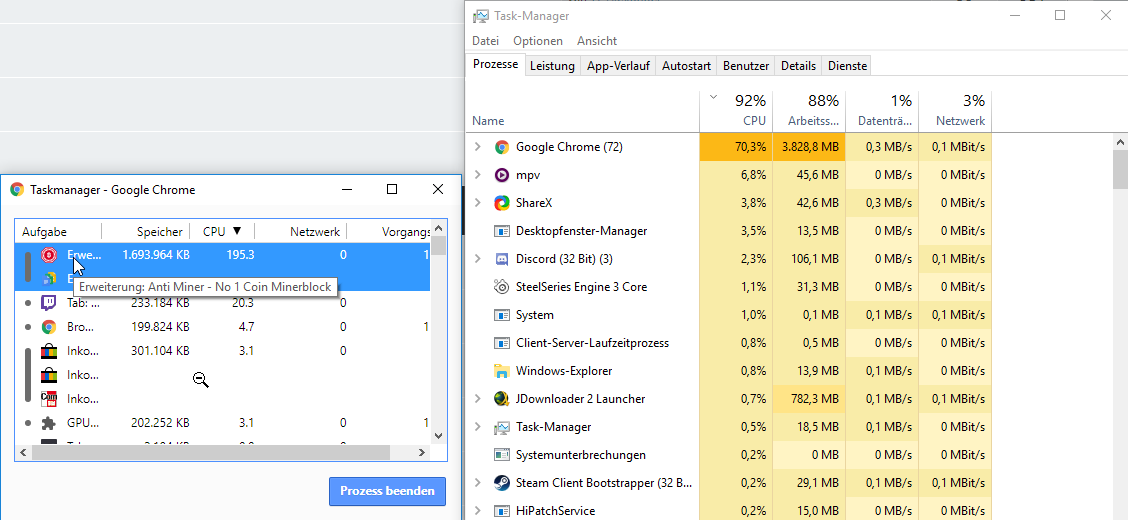
Task: Click the Task-Manager vertical scrollbar thumb
Action: point(1119,169)
